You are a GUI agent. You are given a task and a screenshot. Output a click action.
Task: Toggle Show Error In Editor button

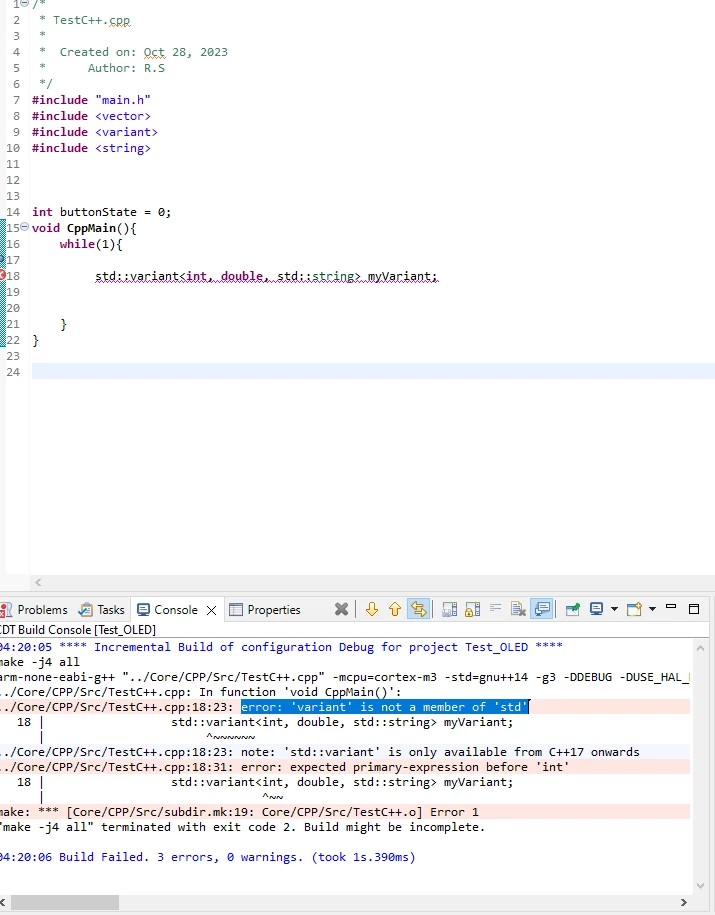point(418,609)
